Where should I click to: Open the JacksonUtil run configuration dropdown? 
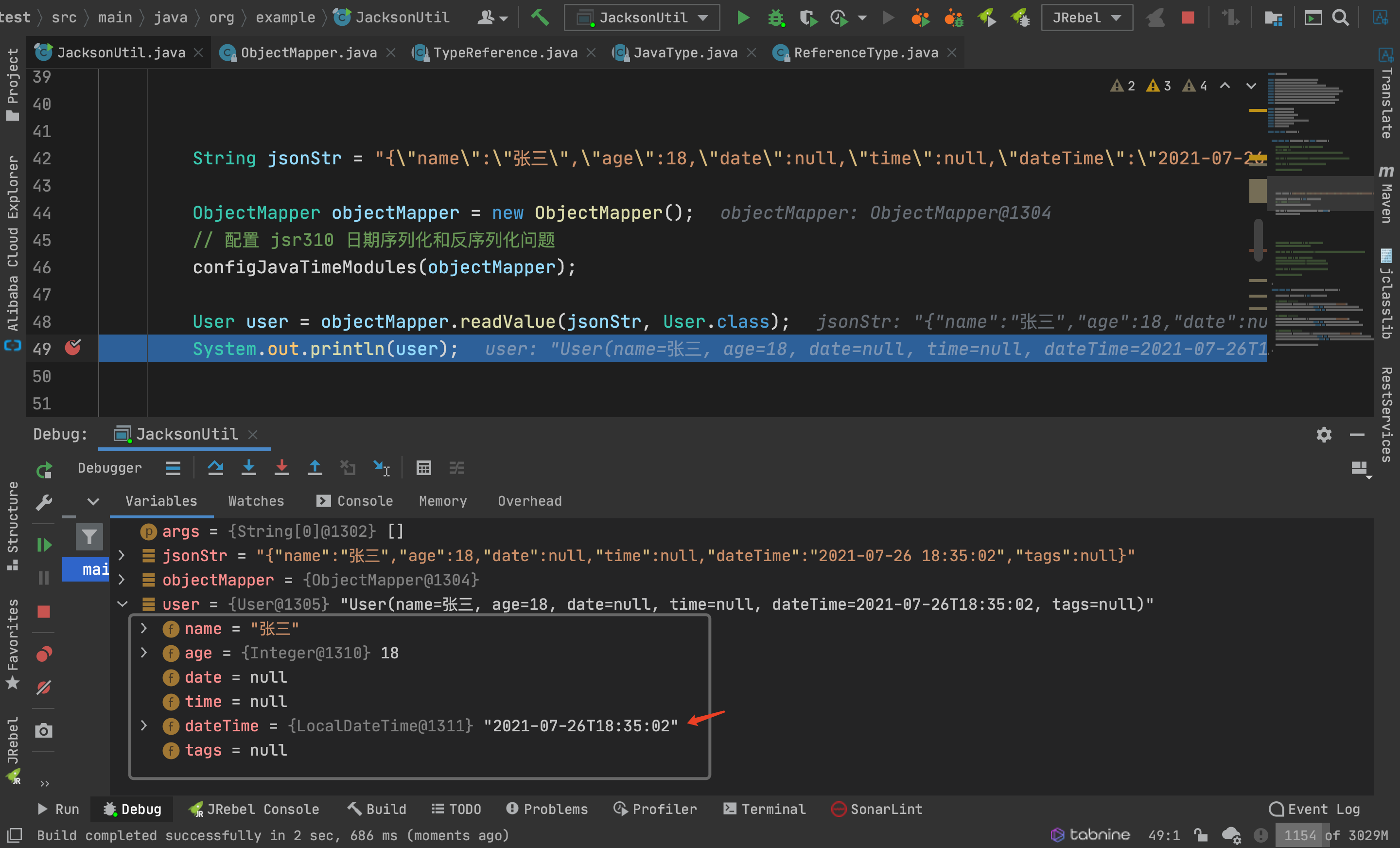pyautogui.click(x=642, y=18)
